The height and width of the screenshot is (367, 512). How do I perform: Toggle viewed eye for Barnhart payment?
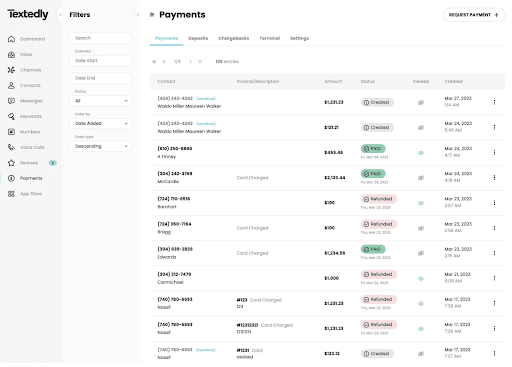tap(421, 203)
